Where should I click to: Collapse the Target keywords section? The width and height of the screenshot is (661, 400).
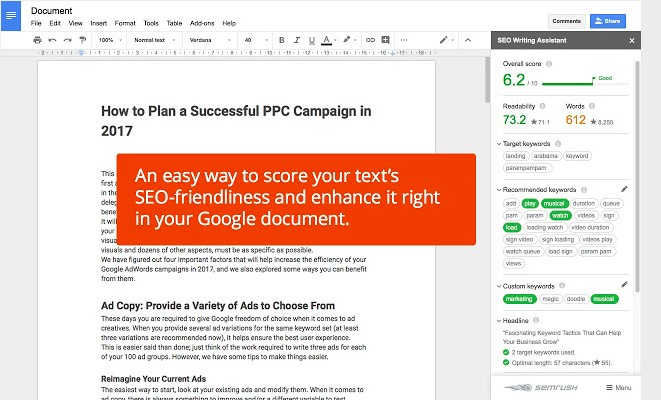click(x=499, y=144)
